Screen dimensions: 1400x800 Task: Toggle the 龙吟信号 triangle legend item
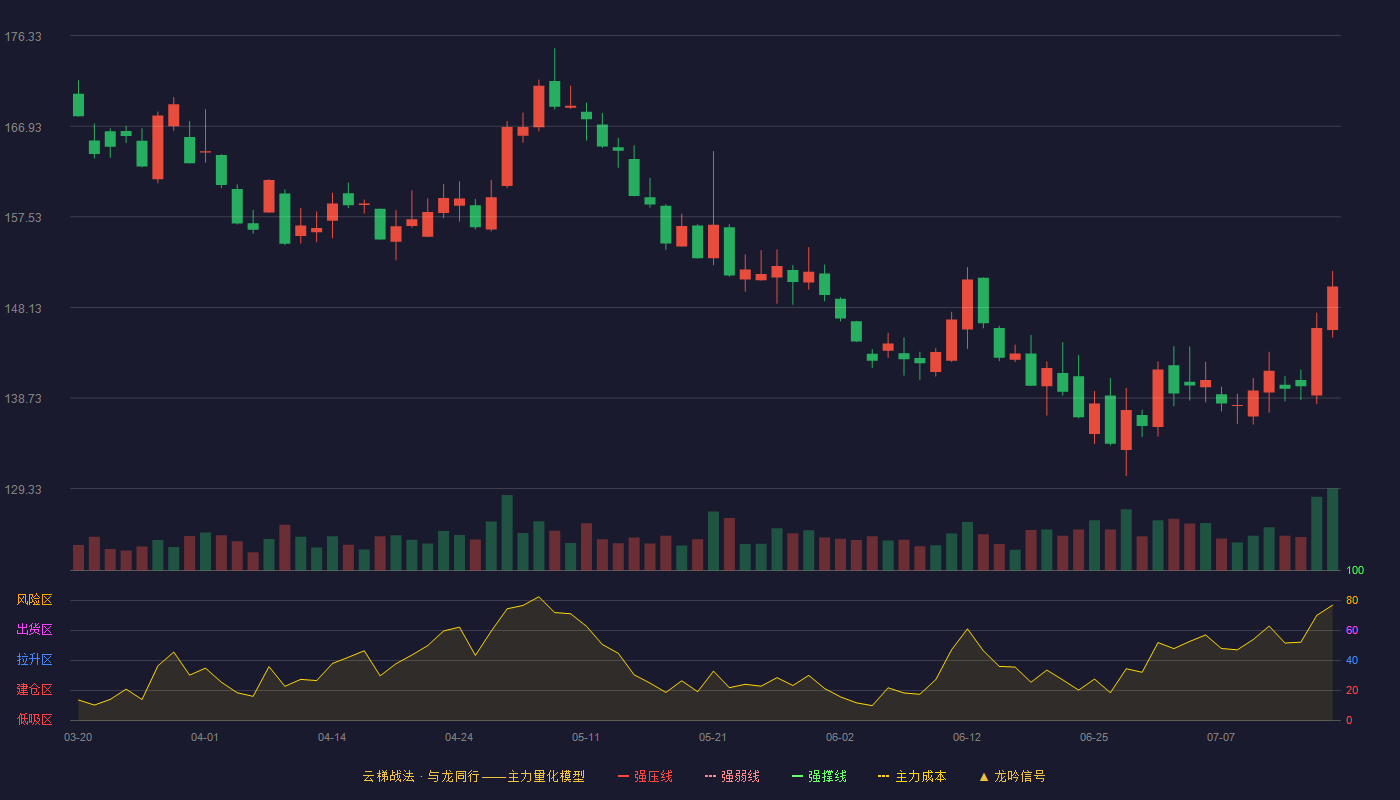[1012, 776]
